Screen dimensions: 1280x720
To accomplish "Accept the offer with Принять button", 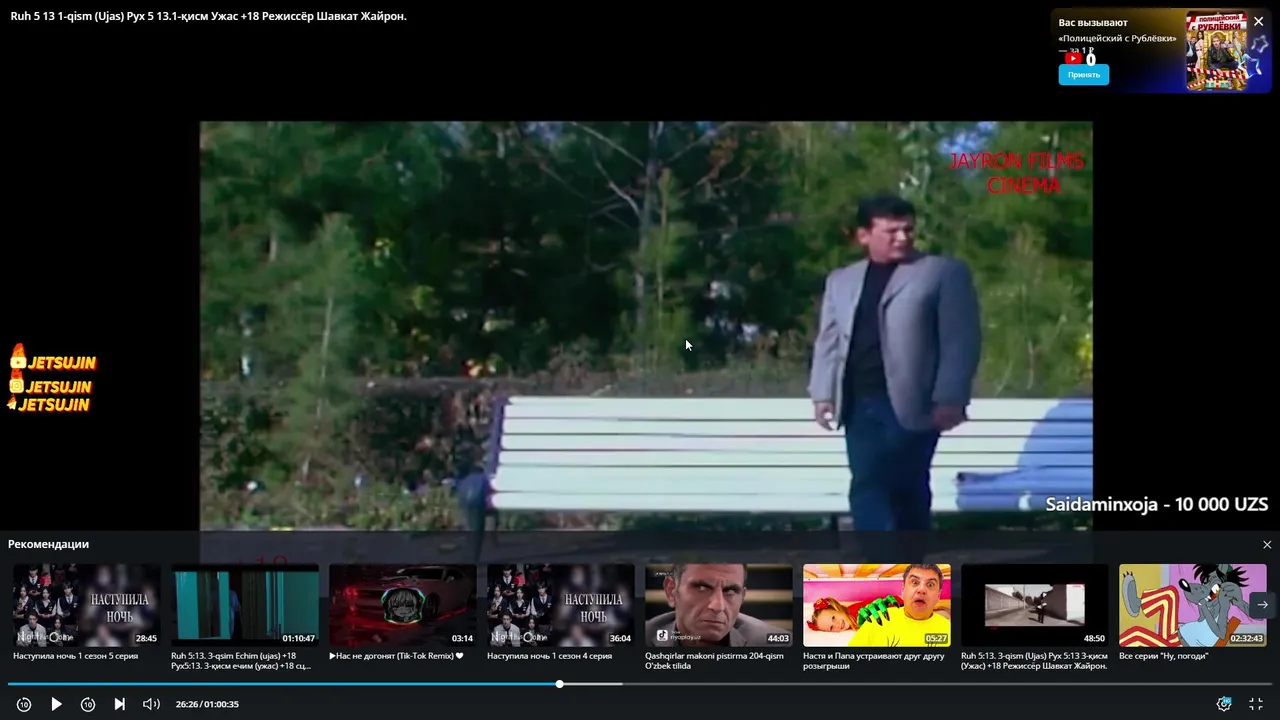I will [1083, 75].
